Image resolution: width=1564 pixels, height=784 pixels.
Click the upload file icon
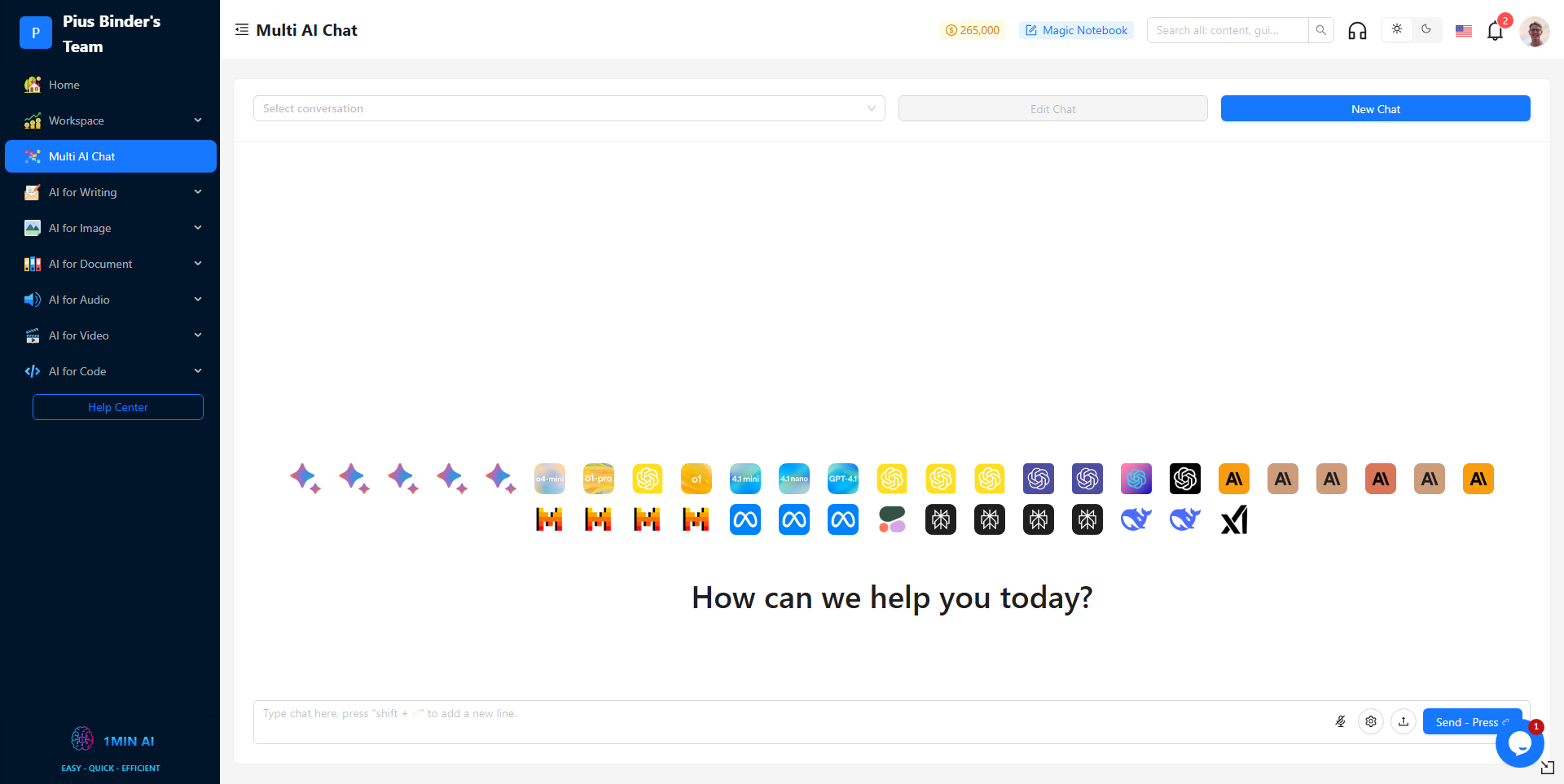click(1404, 721)
